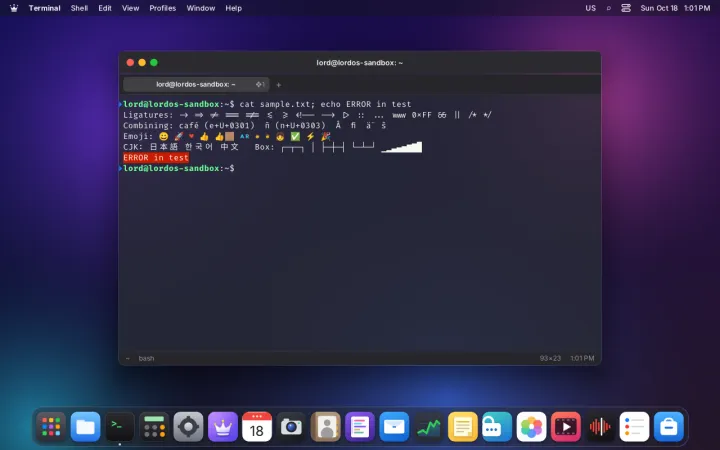
Task: Maximize the terminal with the green button
Action: click(x=154, y=62)
